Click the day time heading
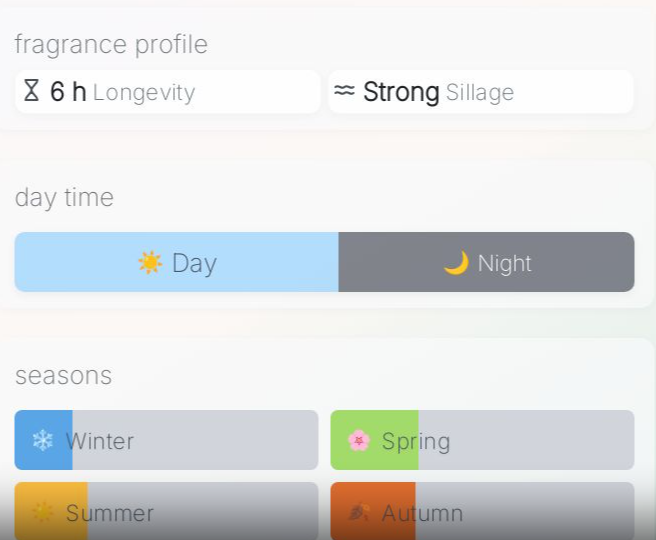The height and width of the screenshot is (540, 656). 64,197
